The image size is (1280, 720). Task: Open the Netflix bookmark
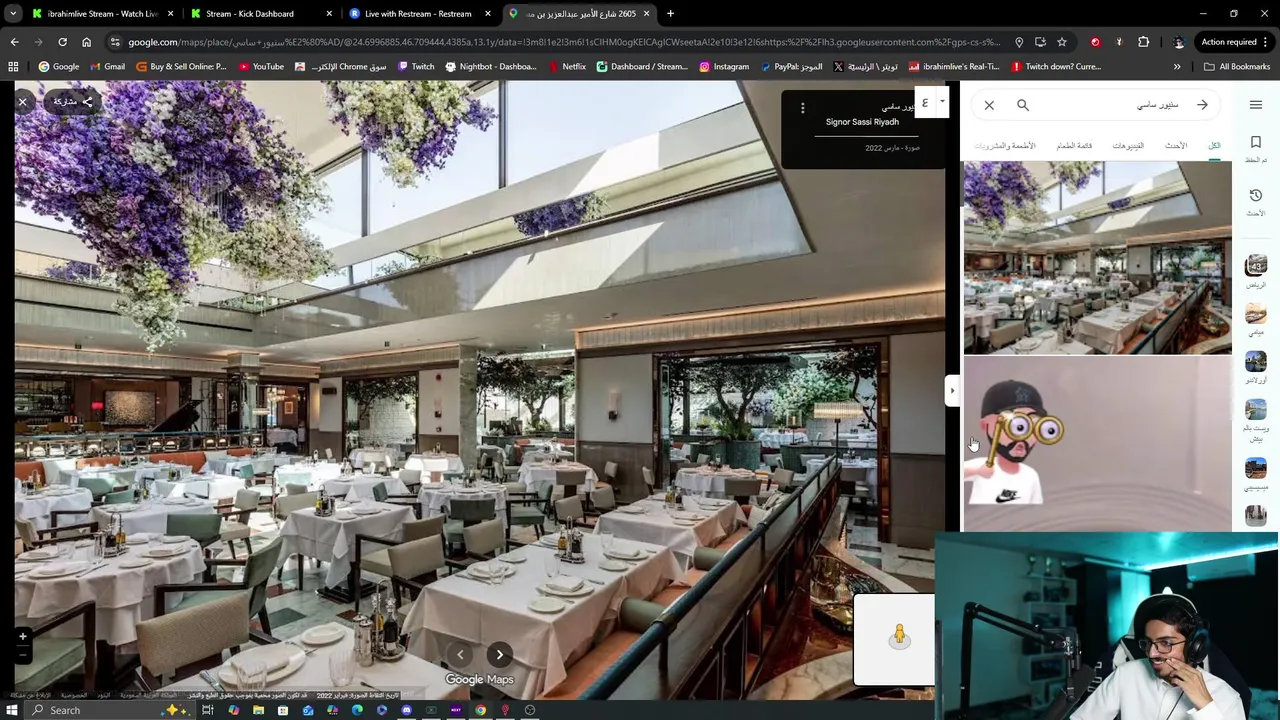[567, 67]
